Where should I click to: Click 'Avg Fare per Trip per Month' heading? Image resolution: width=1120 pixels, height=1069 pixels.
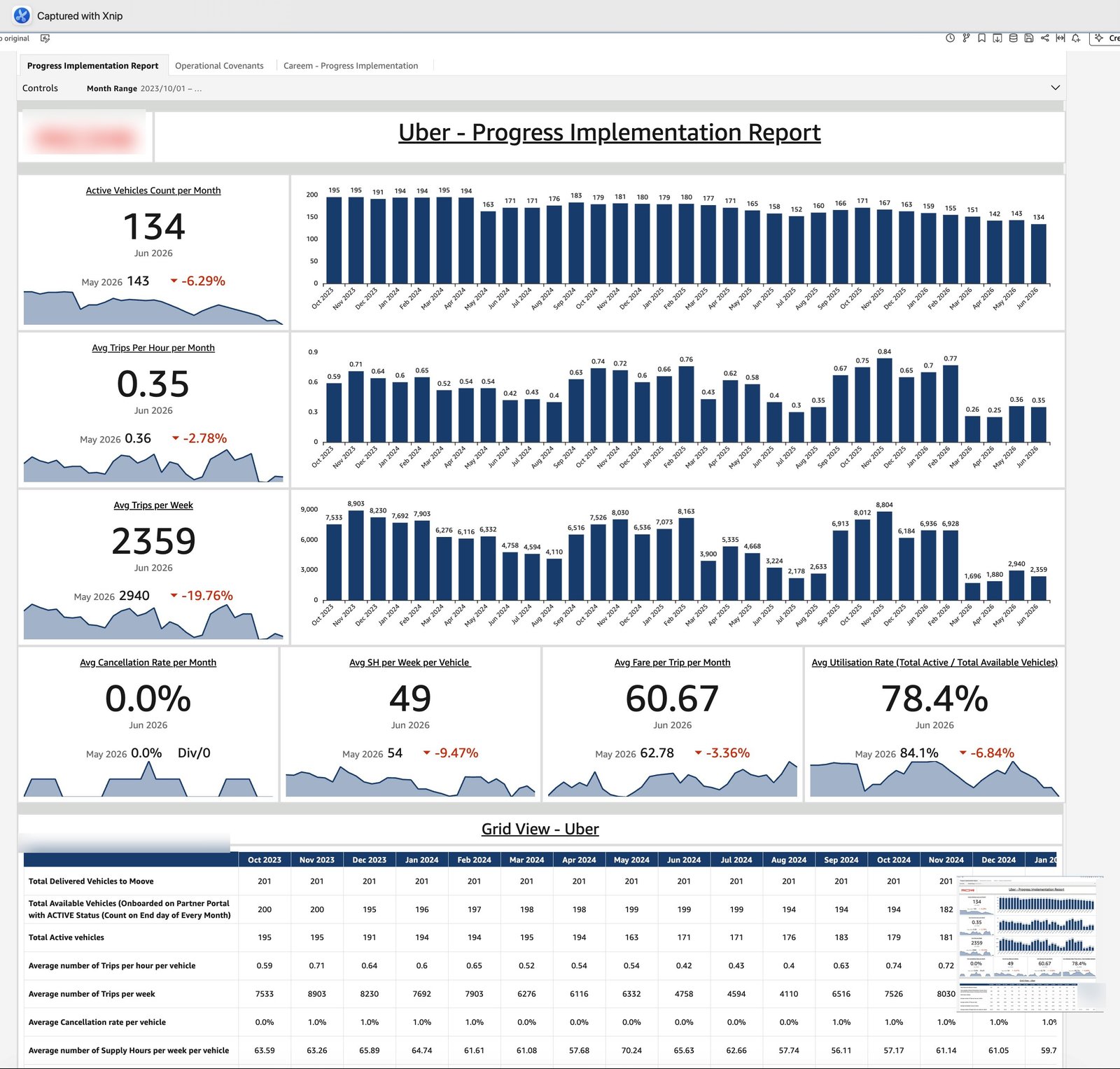point(672,662)
